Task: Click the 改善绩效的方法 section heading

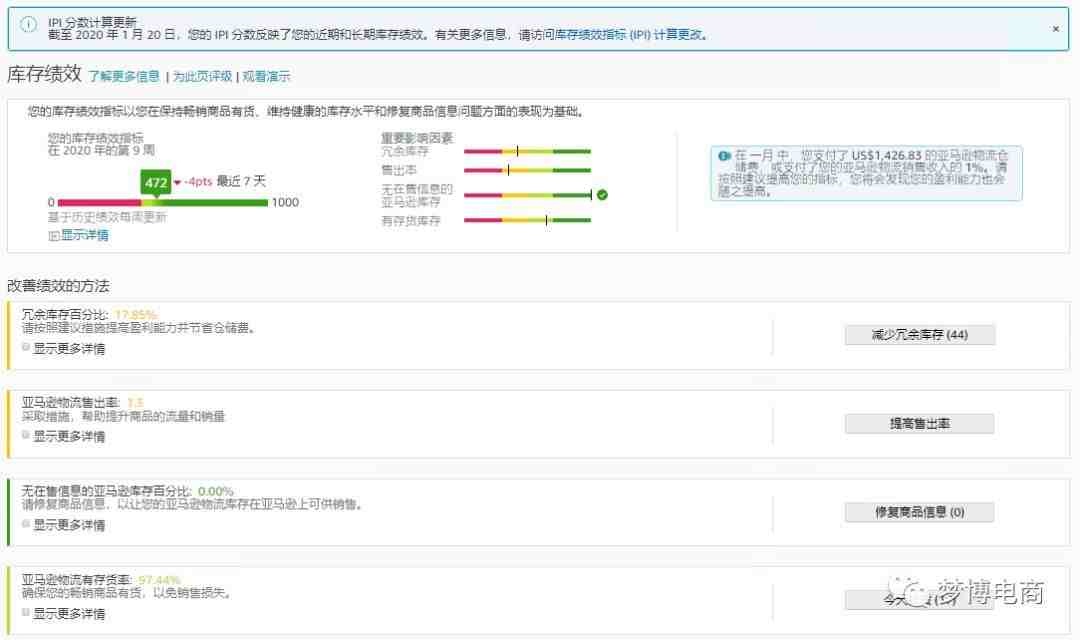Action: 58,286
